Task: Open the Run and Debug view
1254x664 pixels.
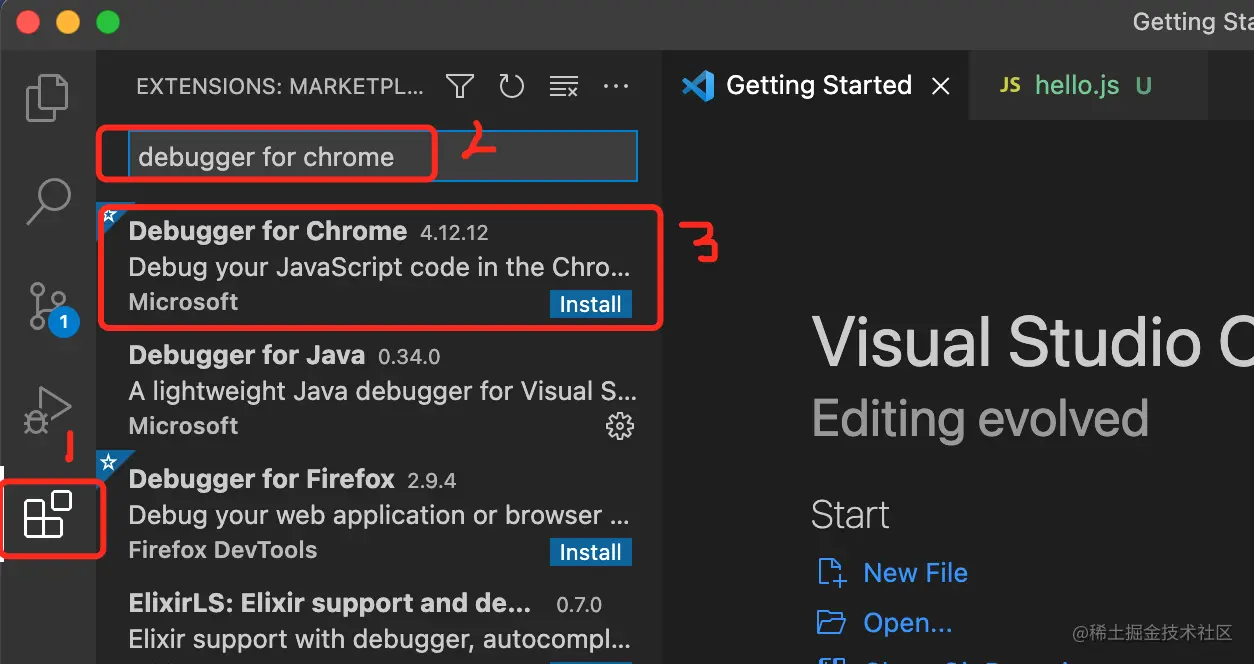Action: 47,410
